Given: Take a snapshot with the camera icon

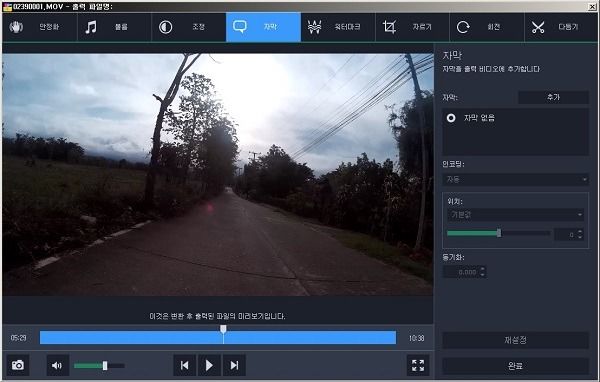Looking at the screenshot, I should point(18,365).
